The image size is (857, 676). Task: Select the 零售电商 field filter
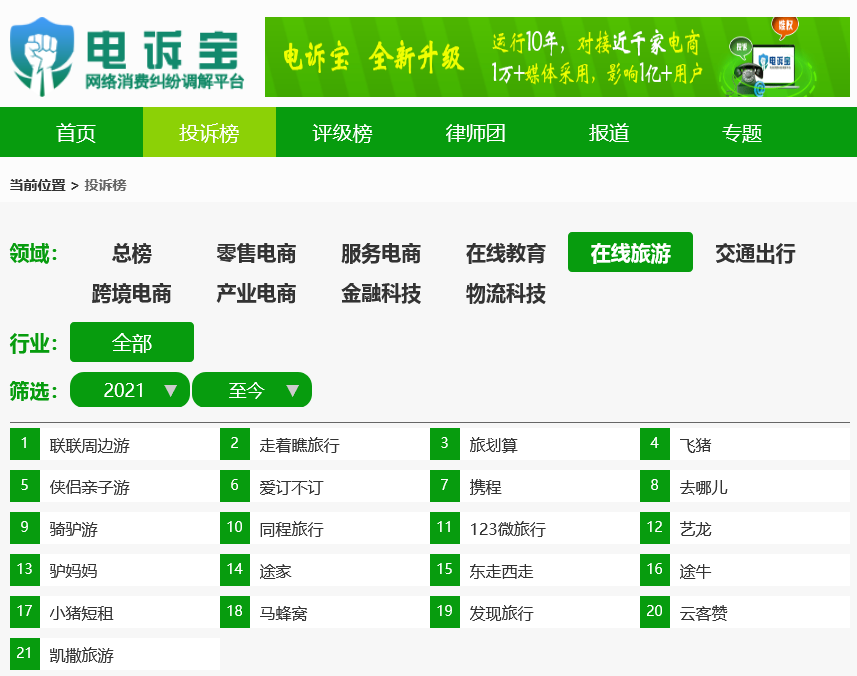[x=256, y=253]
